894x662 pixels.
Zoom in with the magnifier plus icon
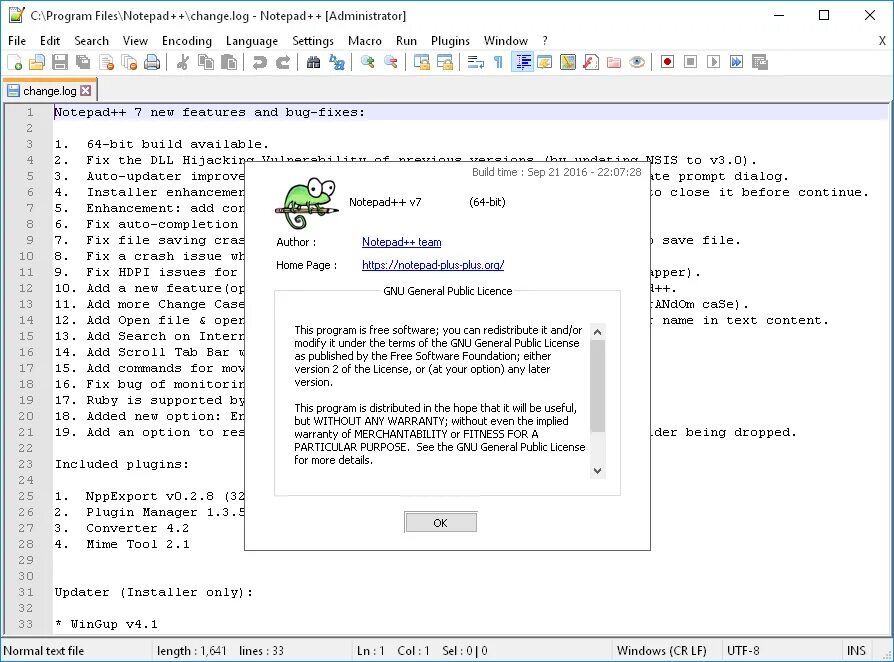tap(367, 62)
